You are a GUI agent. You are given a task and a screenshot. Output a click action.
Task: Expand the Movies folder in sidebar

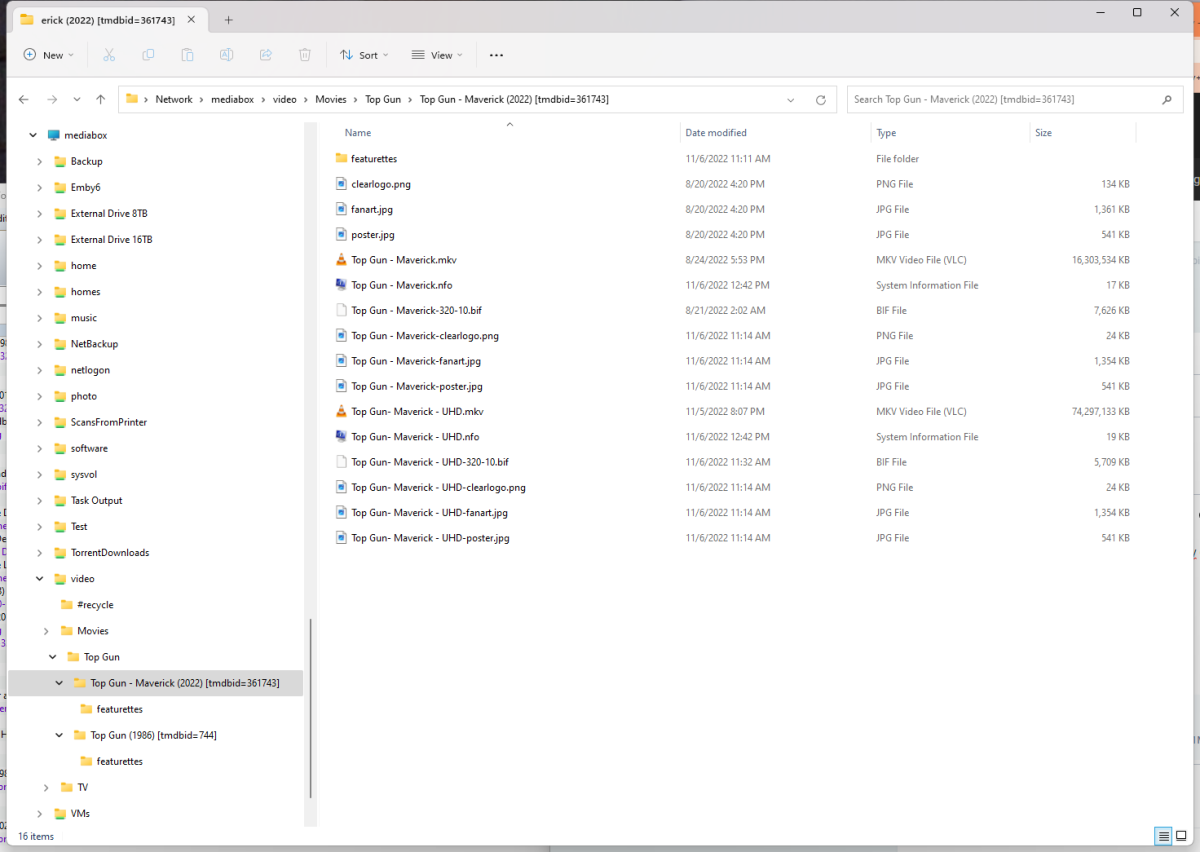pos(44,630)
